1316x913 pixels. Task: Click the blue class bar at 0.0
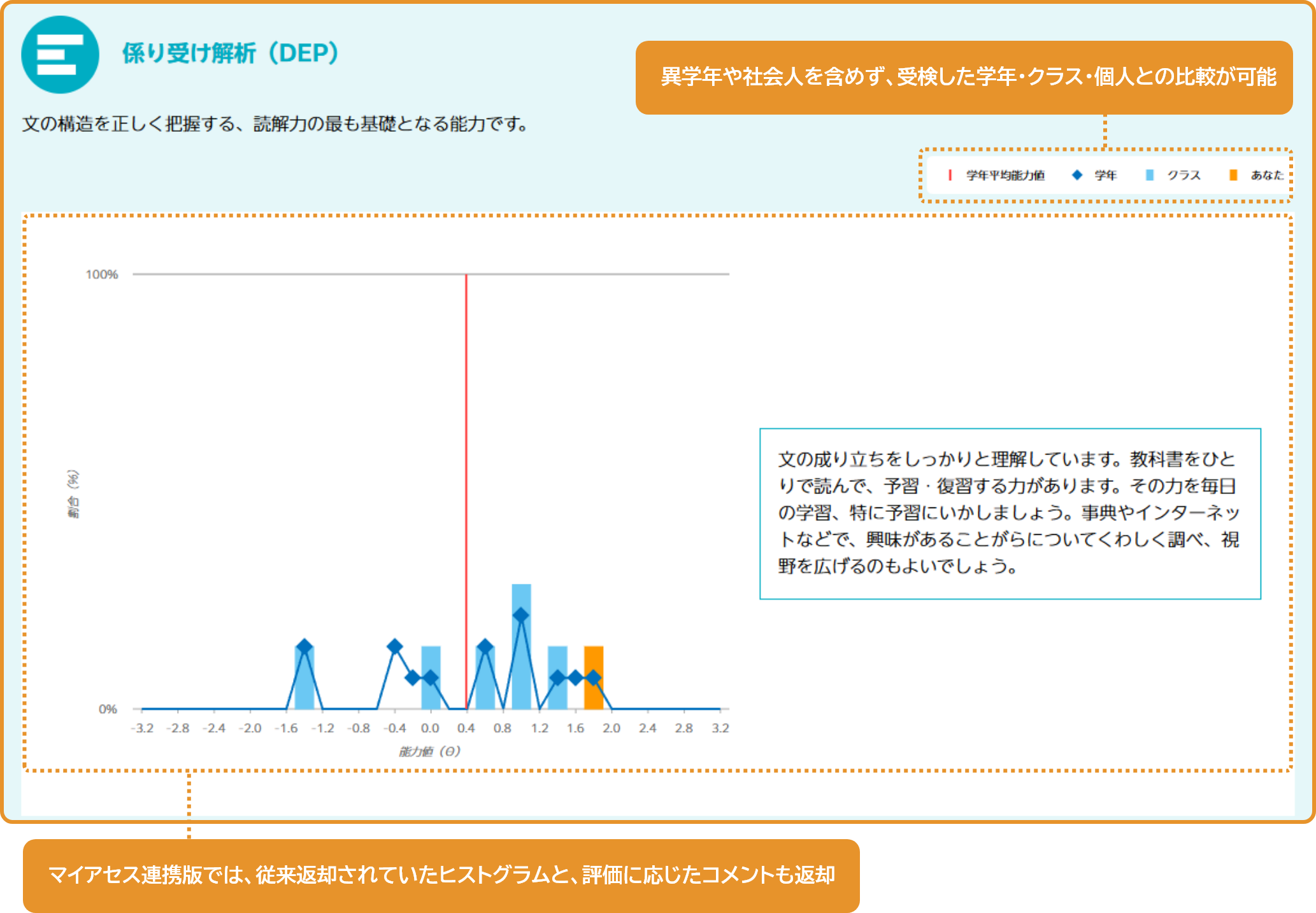pyautogui.click(x=431, y=677)
